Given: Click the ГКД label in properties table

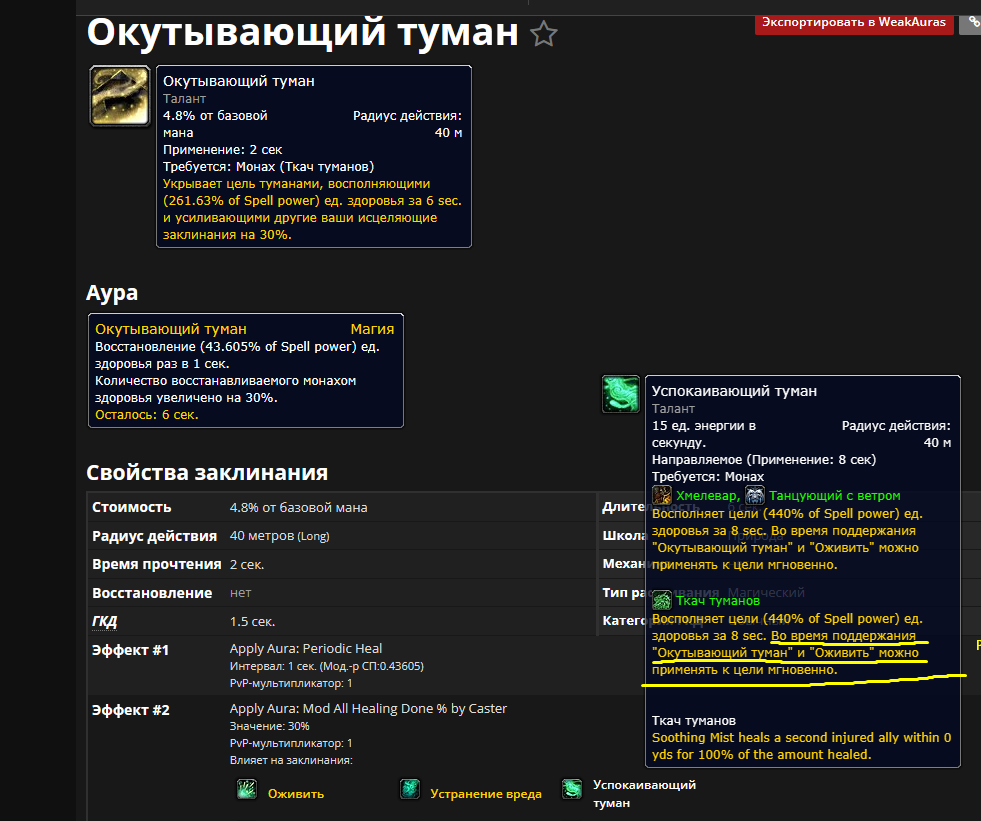Looking at the screenshot, I should pyautogui.click(x=105, y=621).
